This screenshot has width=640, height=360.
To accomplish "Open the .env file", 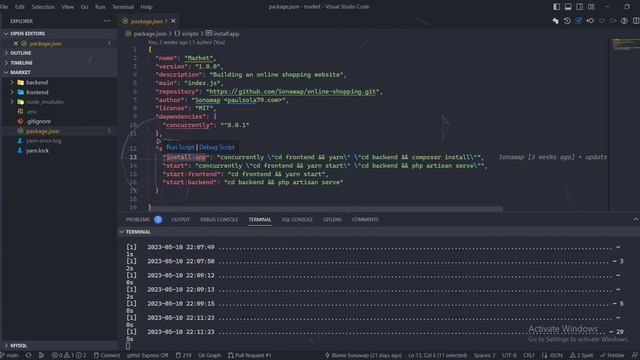I will (31, 111).
